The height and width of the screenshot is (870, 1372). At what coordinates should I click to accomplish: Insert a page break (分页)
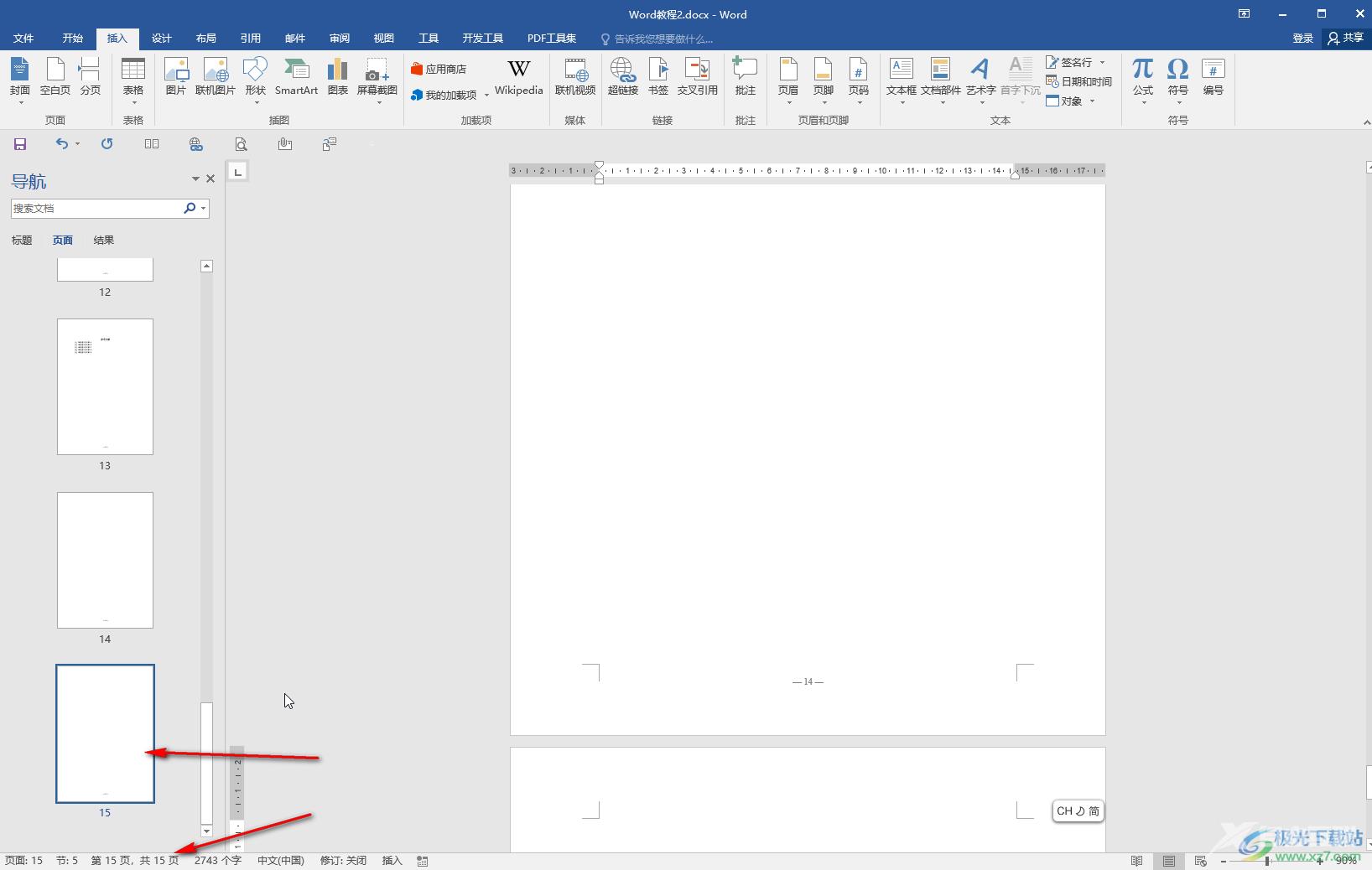[90, 77]
